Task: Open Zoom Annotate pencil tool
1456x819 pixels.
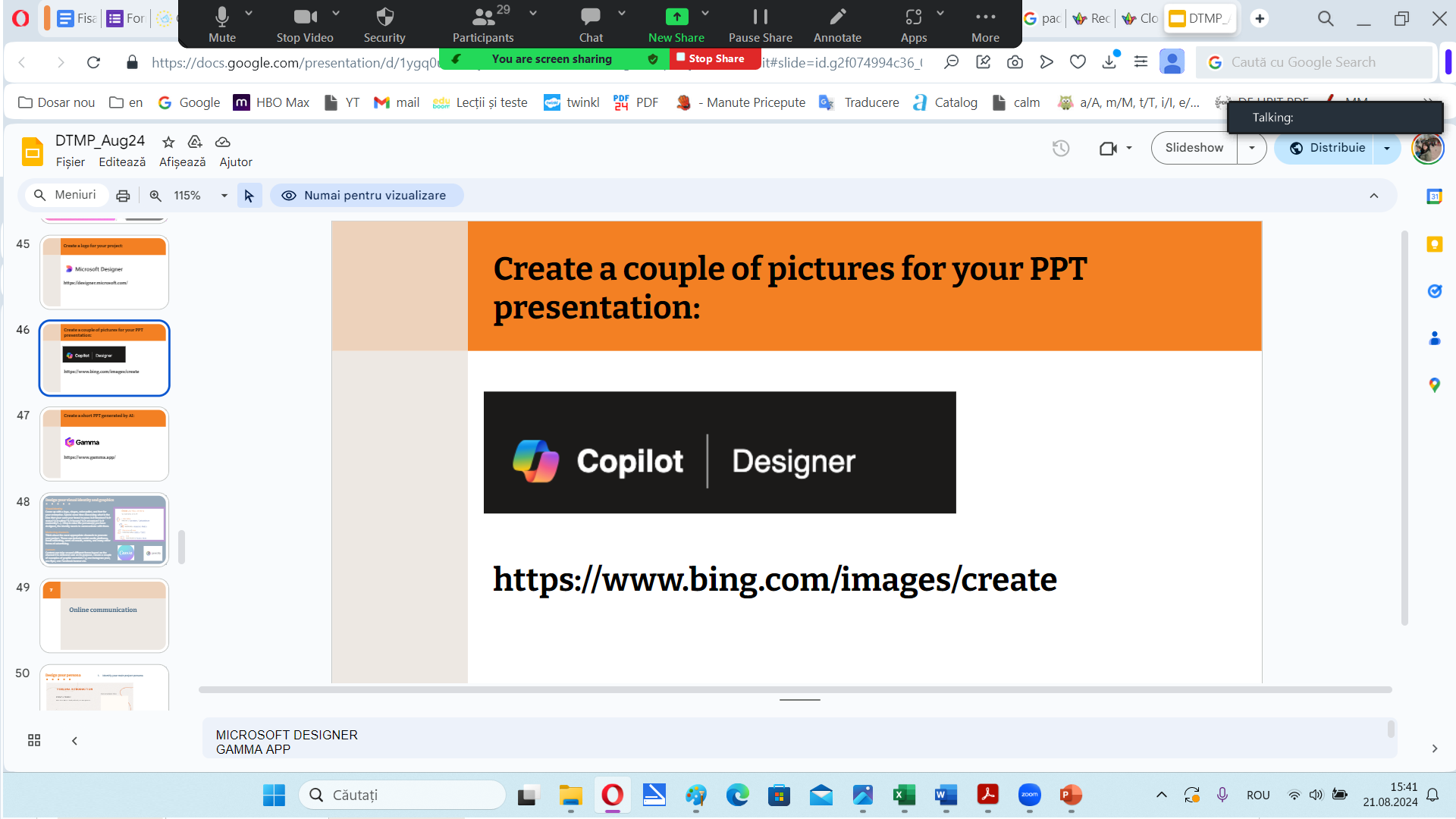Action: tap(837, 24)
